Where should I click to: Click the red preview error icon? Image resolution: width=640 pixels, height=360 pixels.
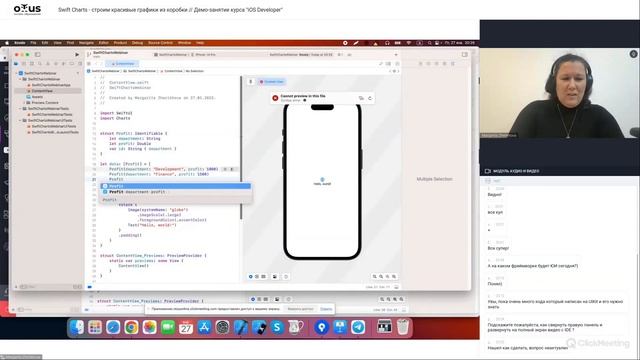[275, 98]
